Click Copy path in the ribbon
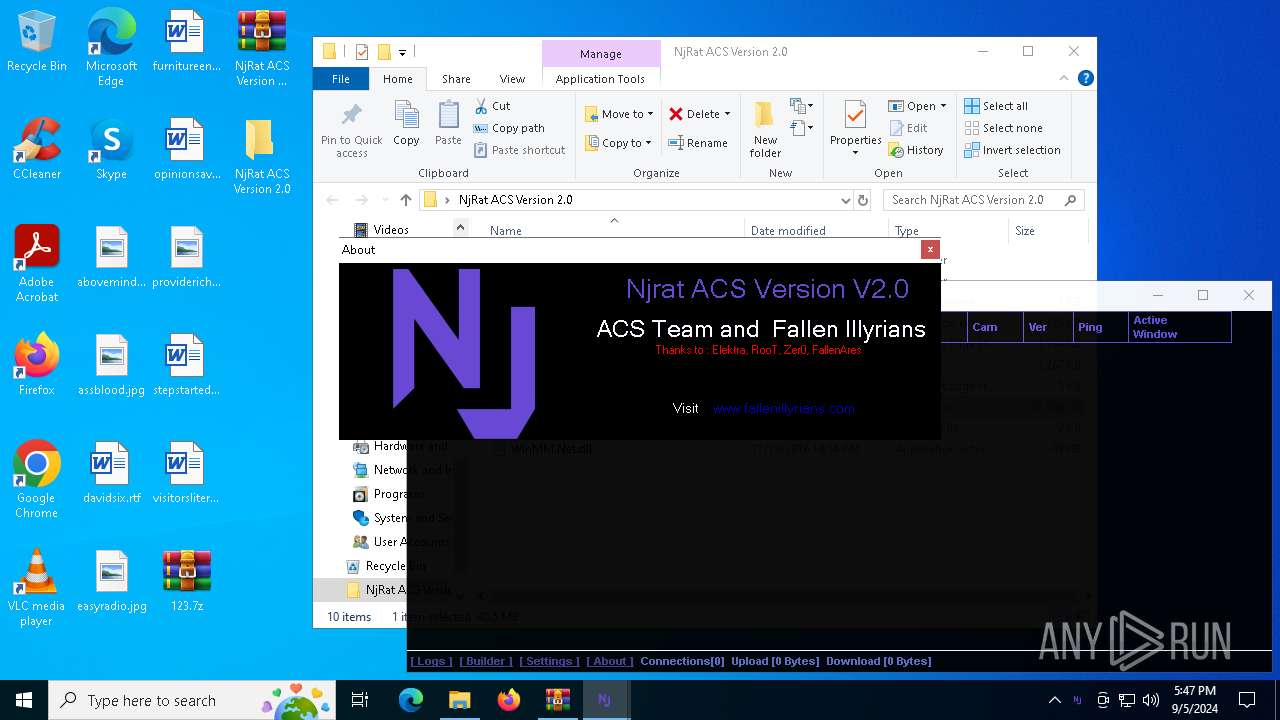 509,128
